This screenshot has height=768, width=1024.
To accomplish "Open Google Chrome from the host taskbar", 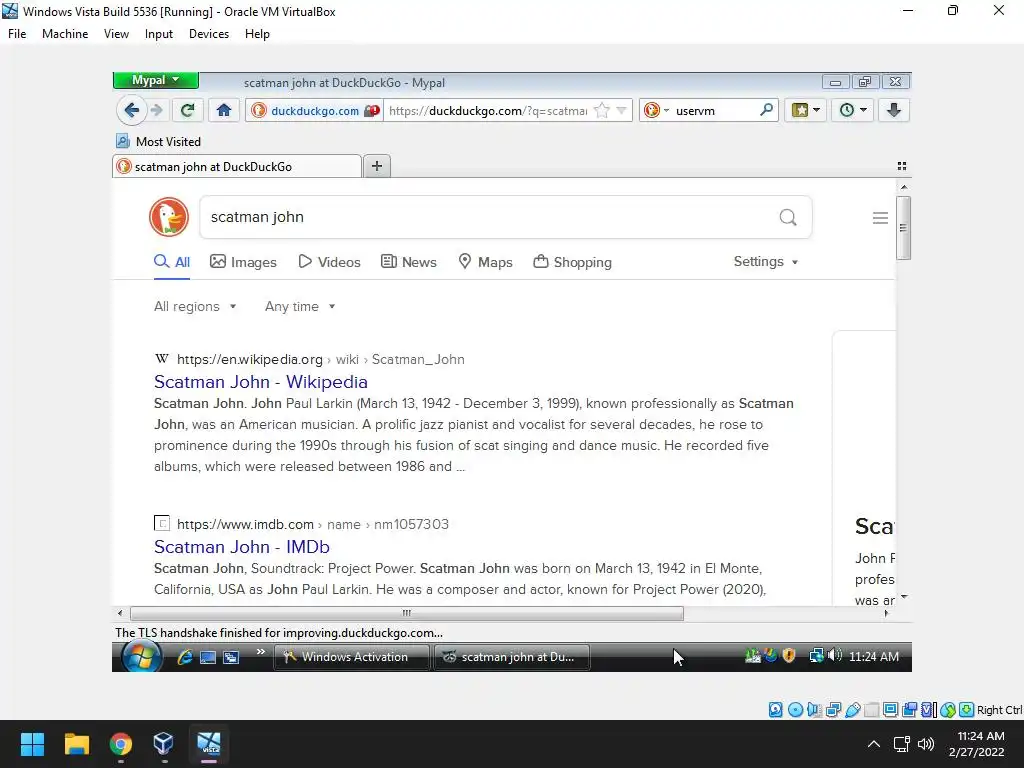I will click(120, 744).
